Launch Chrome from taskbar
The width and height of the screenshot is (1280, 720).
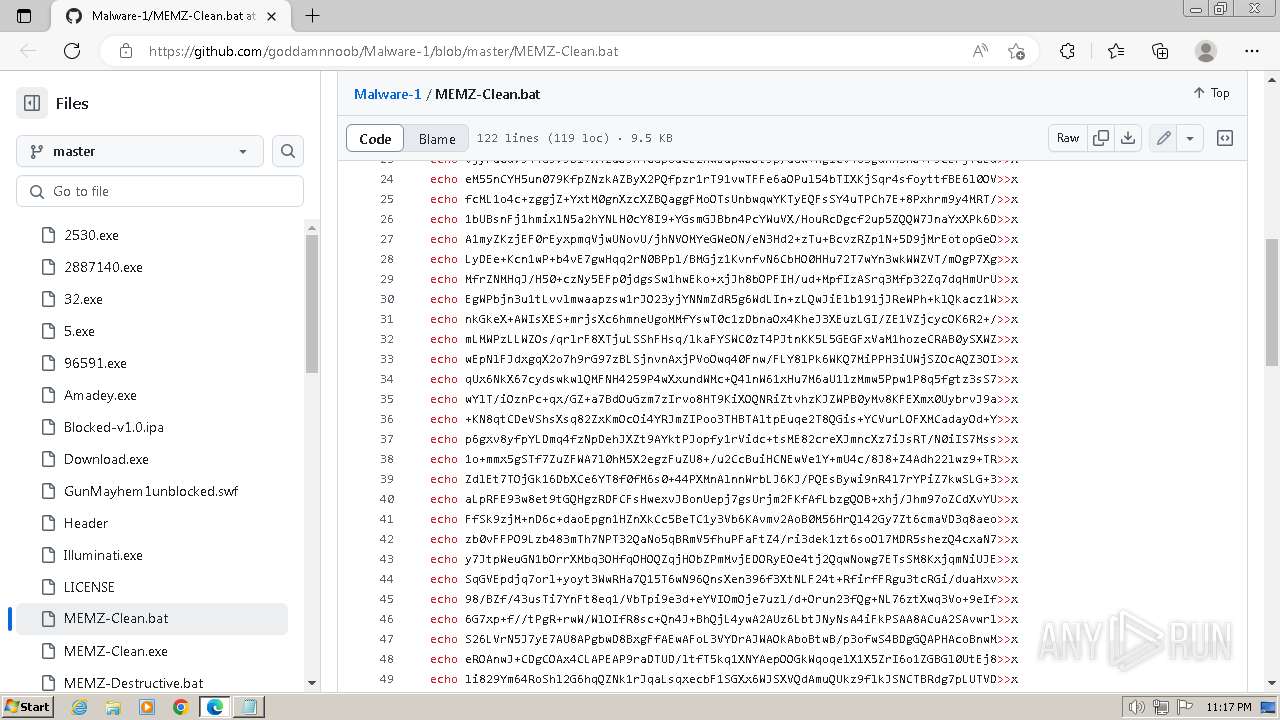[x=180, y=707]
